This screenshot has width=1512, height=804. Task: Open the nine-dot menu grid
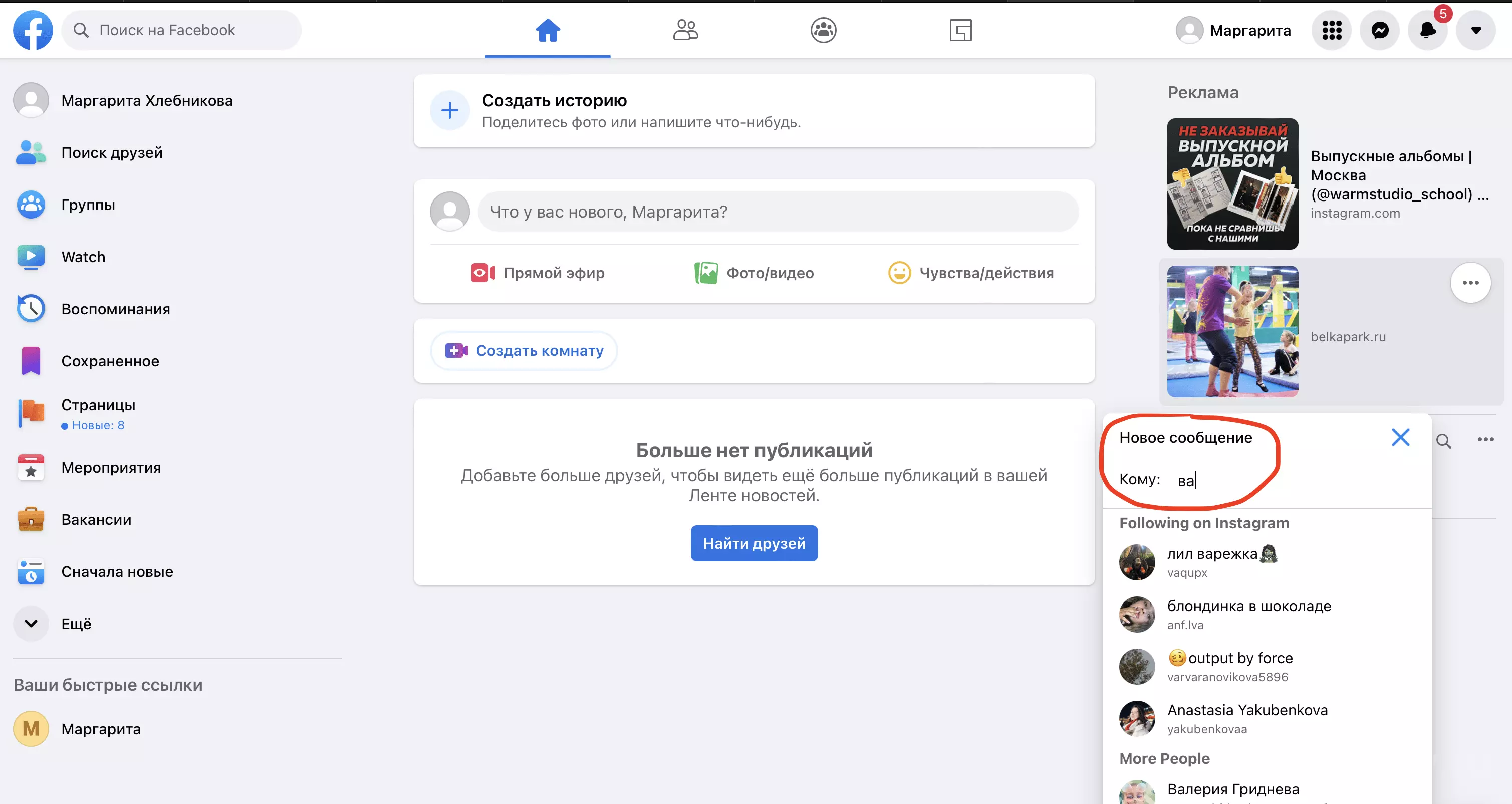1332,30
